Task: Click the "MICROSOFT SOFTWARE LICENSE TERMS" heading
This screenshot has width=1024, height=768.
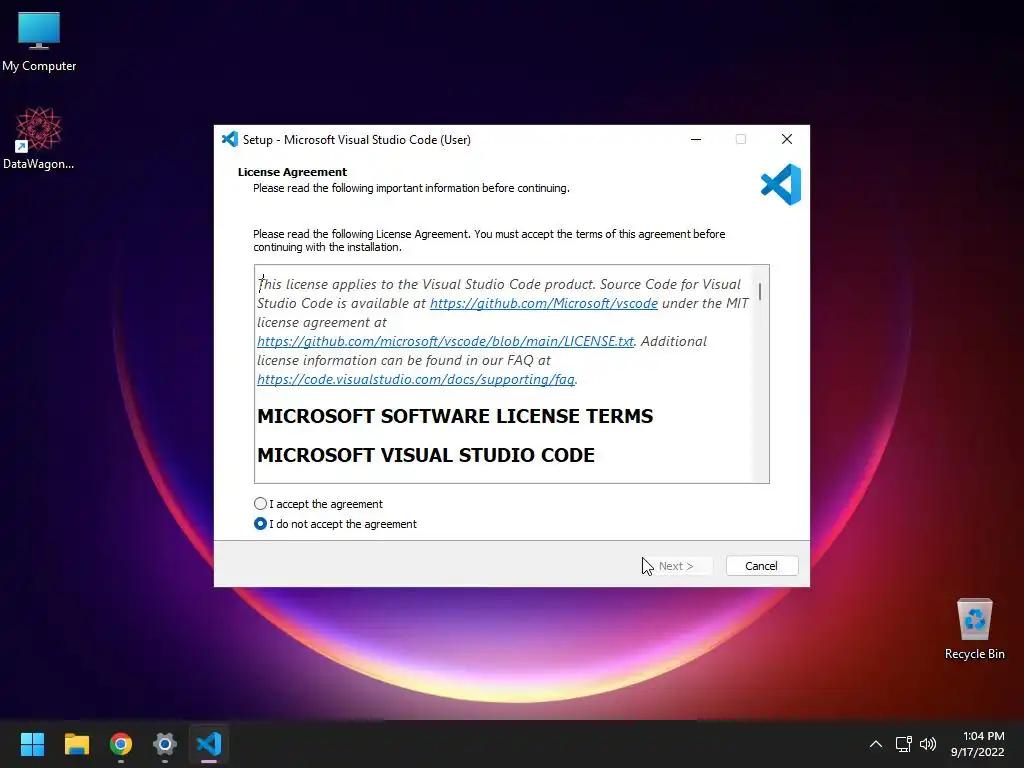Action: 455,416
